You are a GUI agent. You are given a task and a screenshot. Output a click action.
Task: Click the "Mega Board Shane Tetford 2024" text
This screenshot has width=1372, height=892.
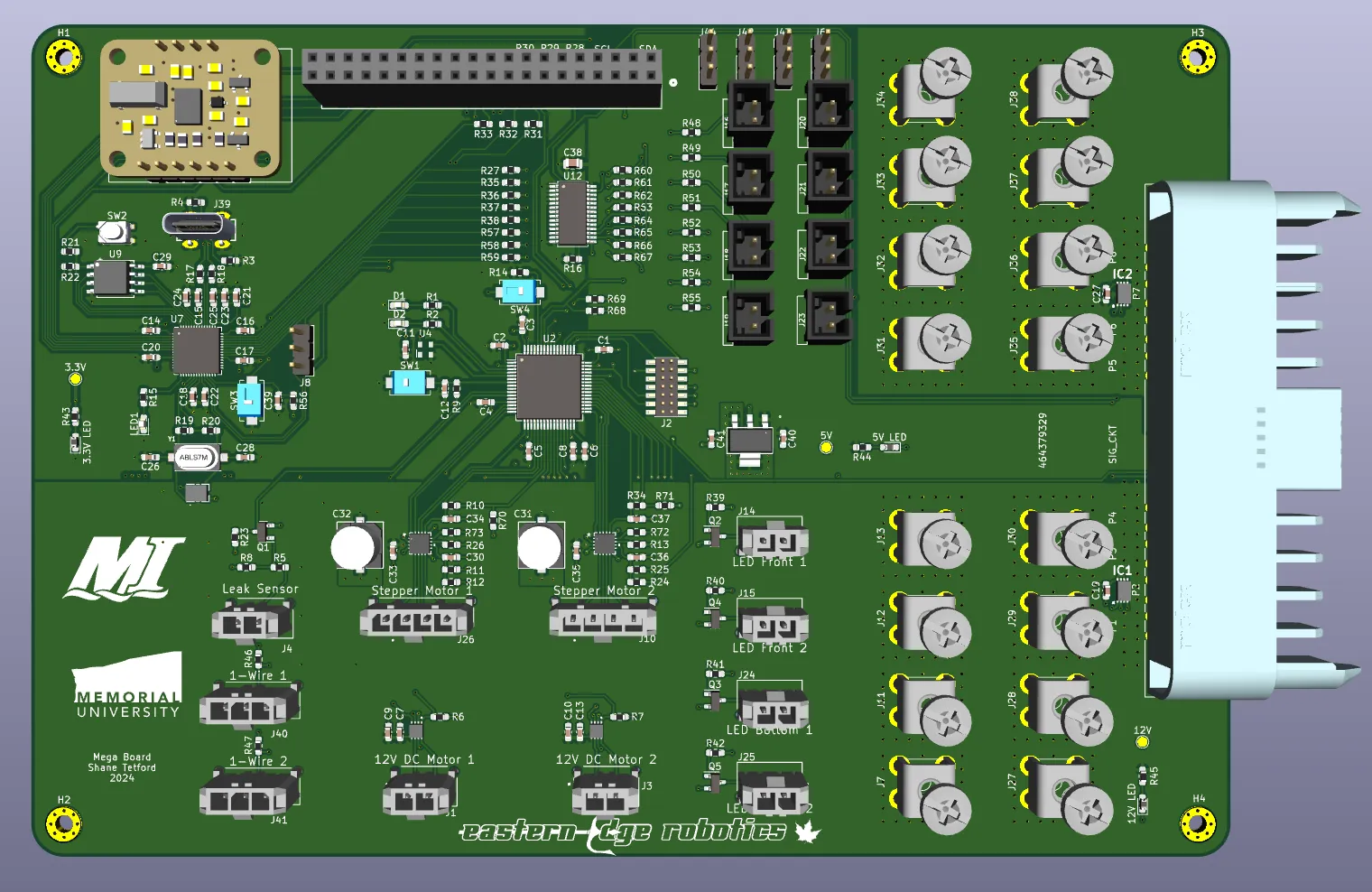(122, 767)
